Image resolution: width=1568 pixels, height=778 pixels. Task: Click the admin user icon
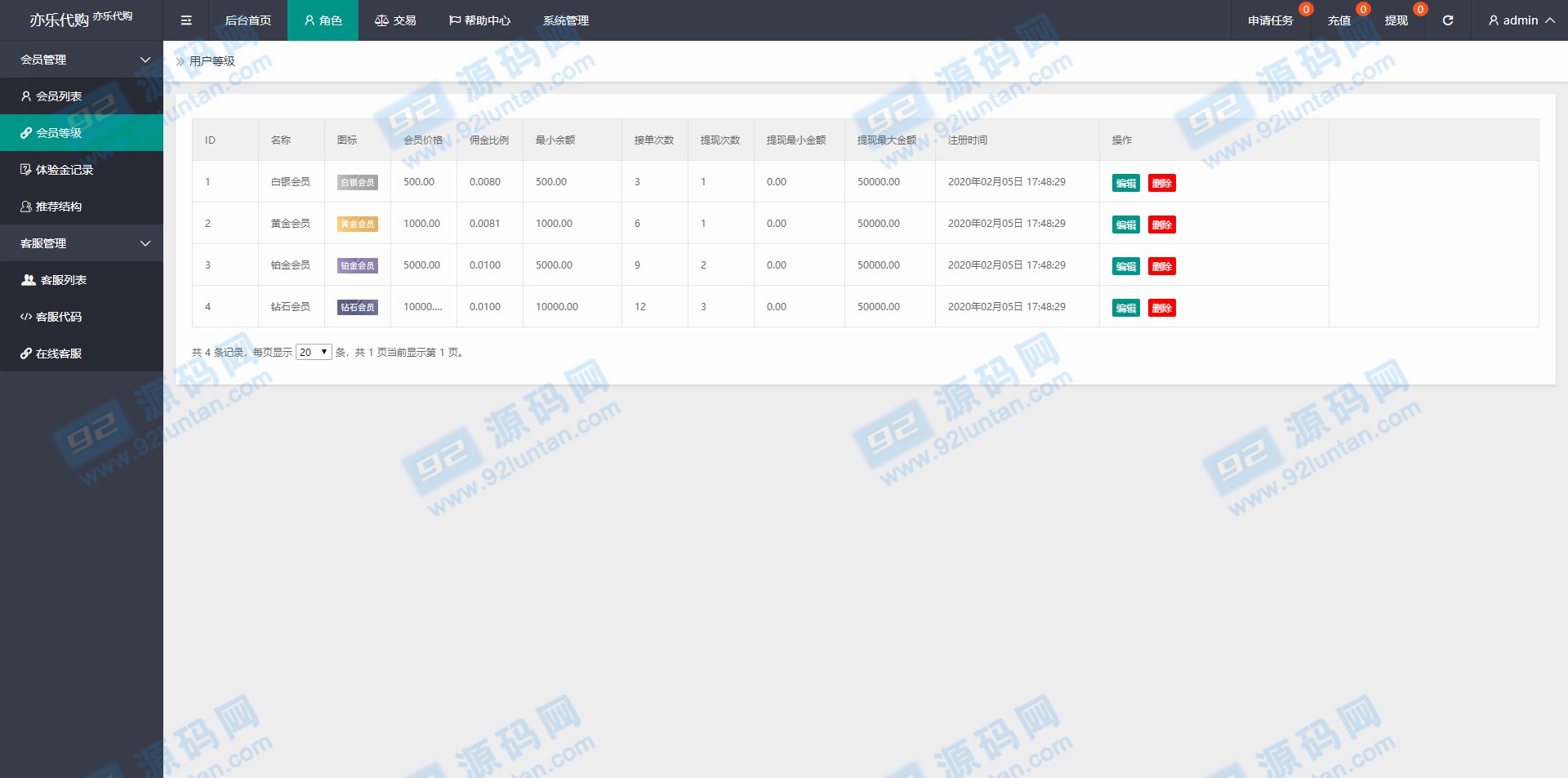(1494, 20)
